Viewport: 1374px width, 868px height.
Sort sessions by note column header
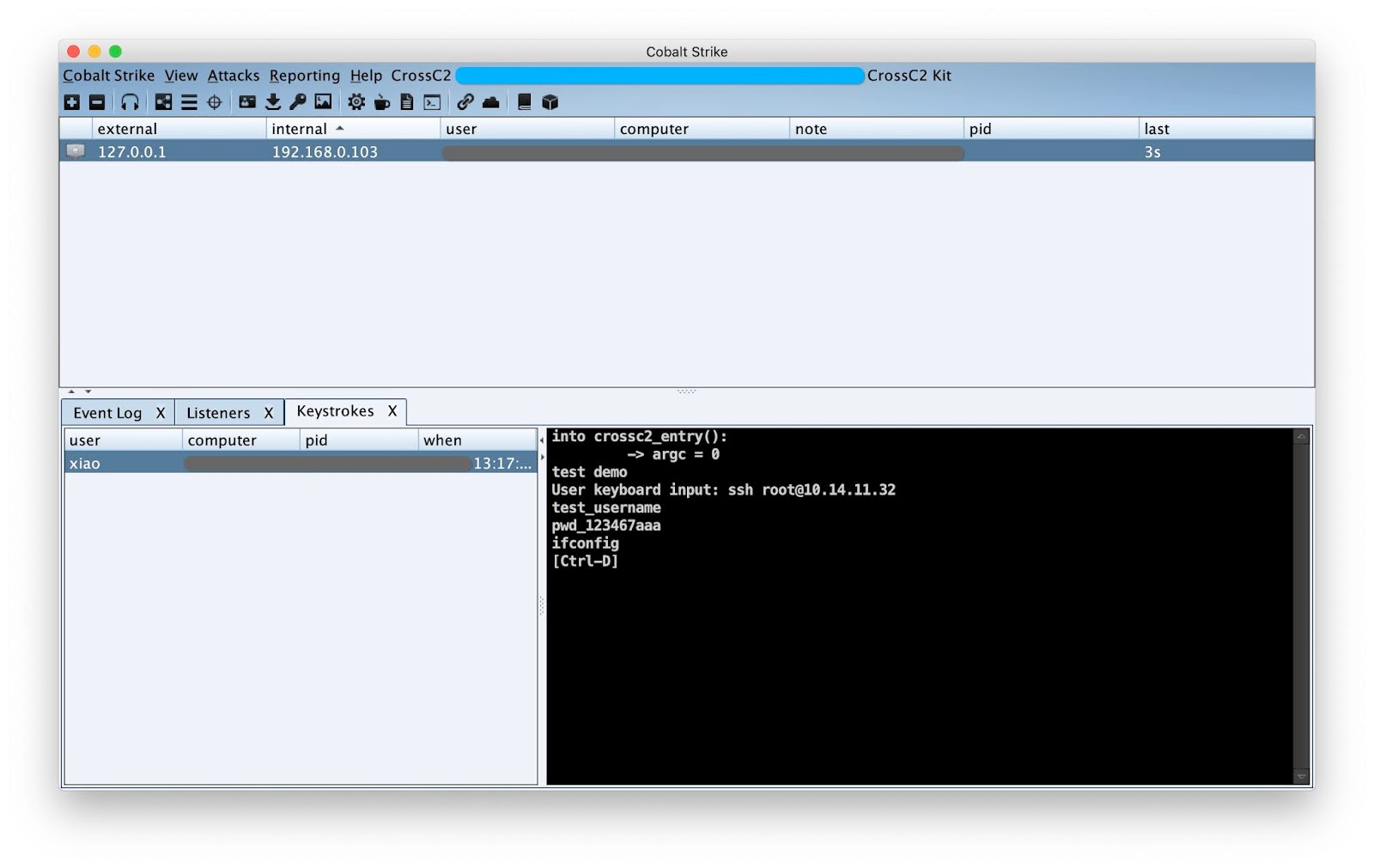tap(877, 129)
